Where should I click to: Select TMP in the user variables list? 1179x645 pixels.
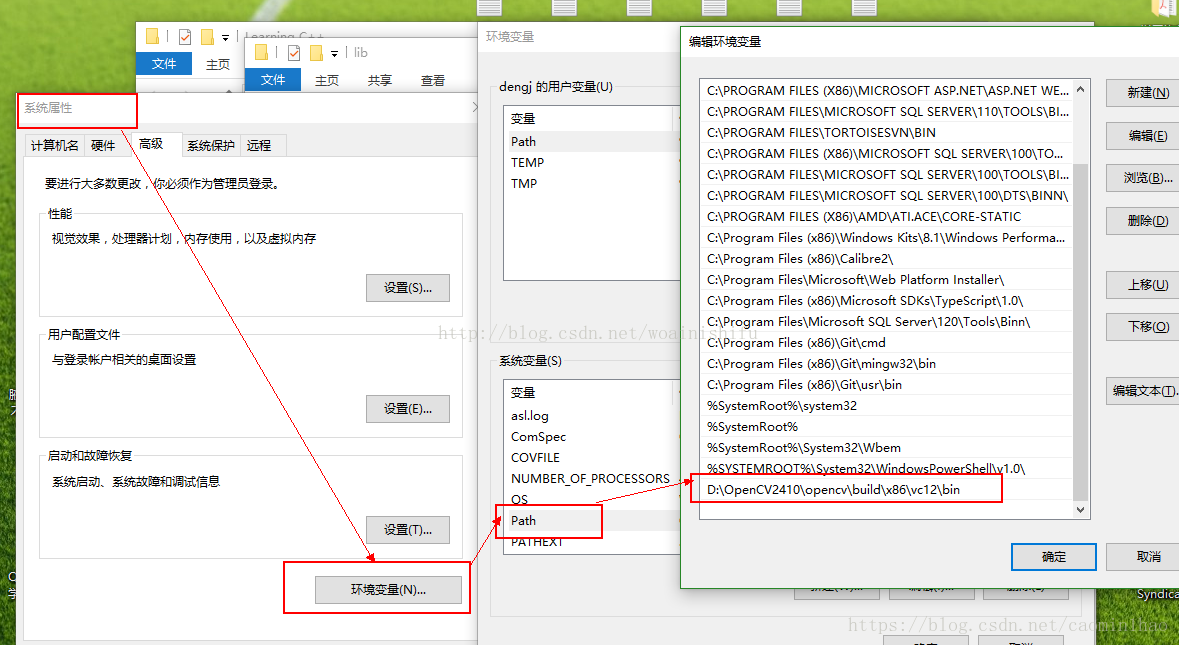[592, 183]
